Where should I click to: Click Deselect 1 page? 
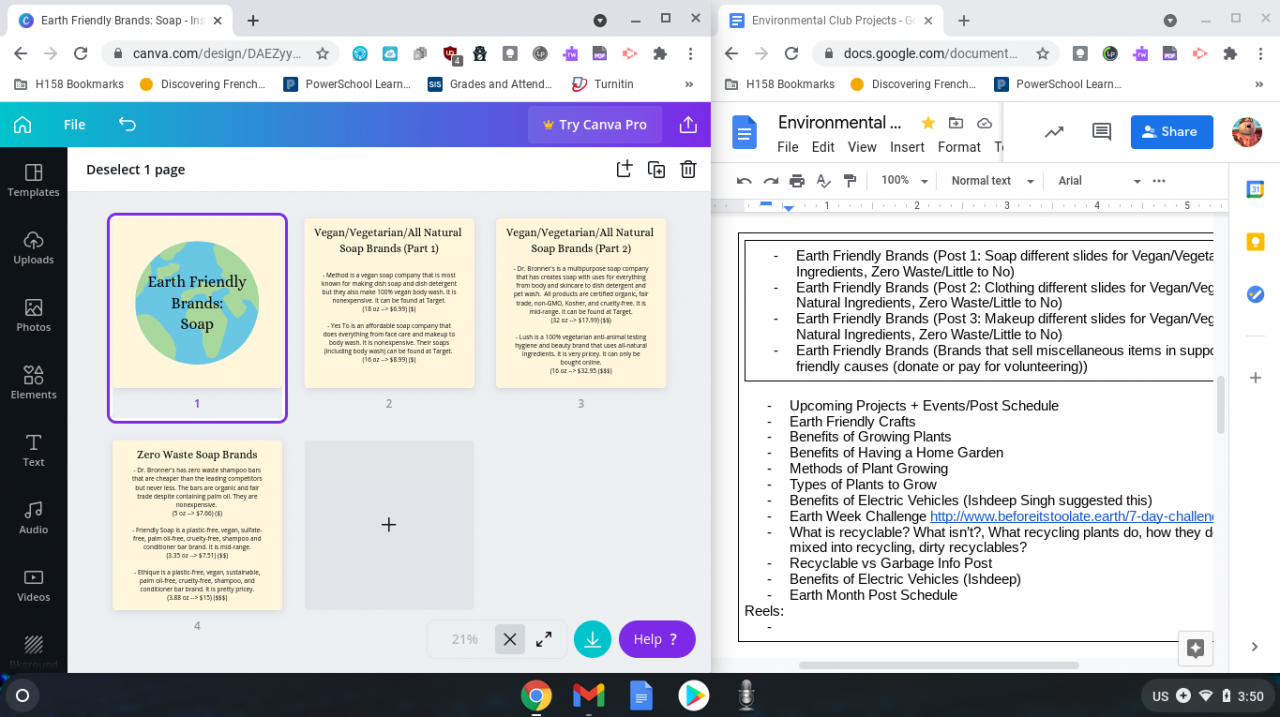136,170
